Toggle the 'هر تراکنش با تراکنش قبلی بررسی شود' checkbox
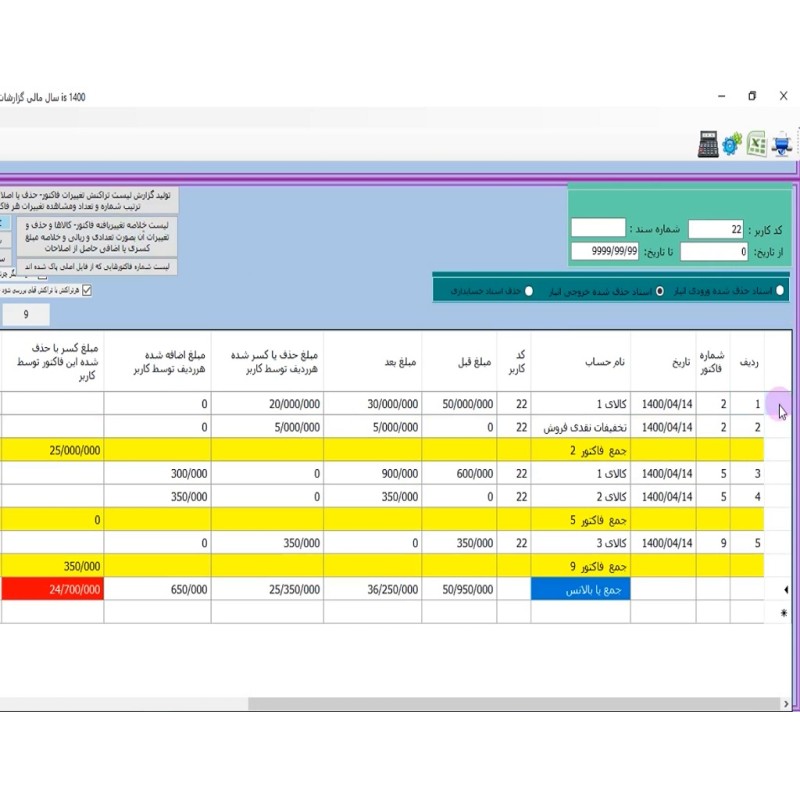The image size is (800, 800). tap(86, 290)
